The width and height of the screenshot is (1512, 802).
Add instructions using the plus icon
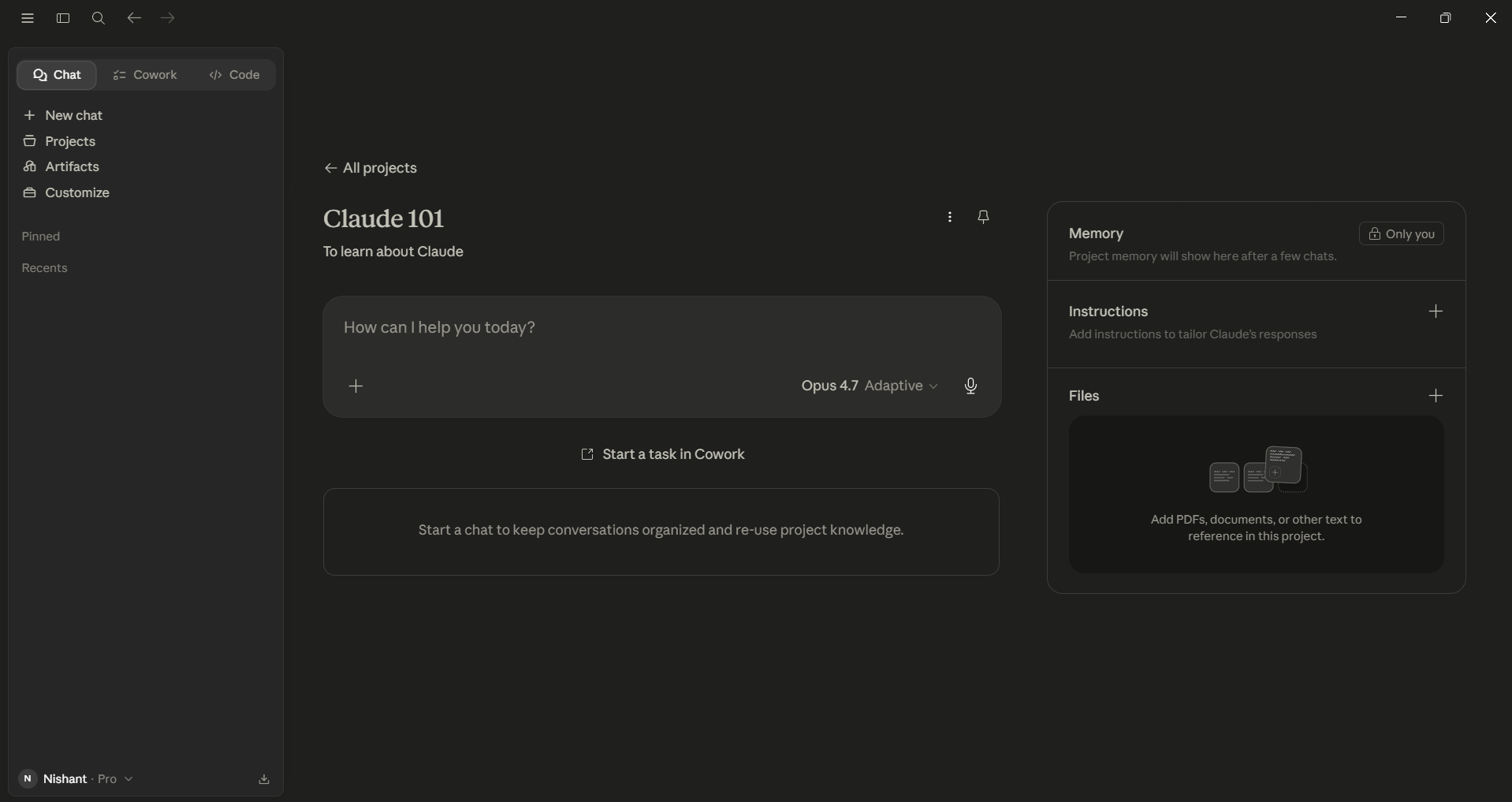point(1436,311)
